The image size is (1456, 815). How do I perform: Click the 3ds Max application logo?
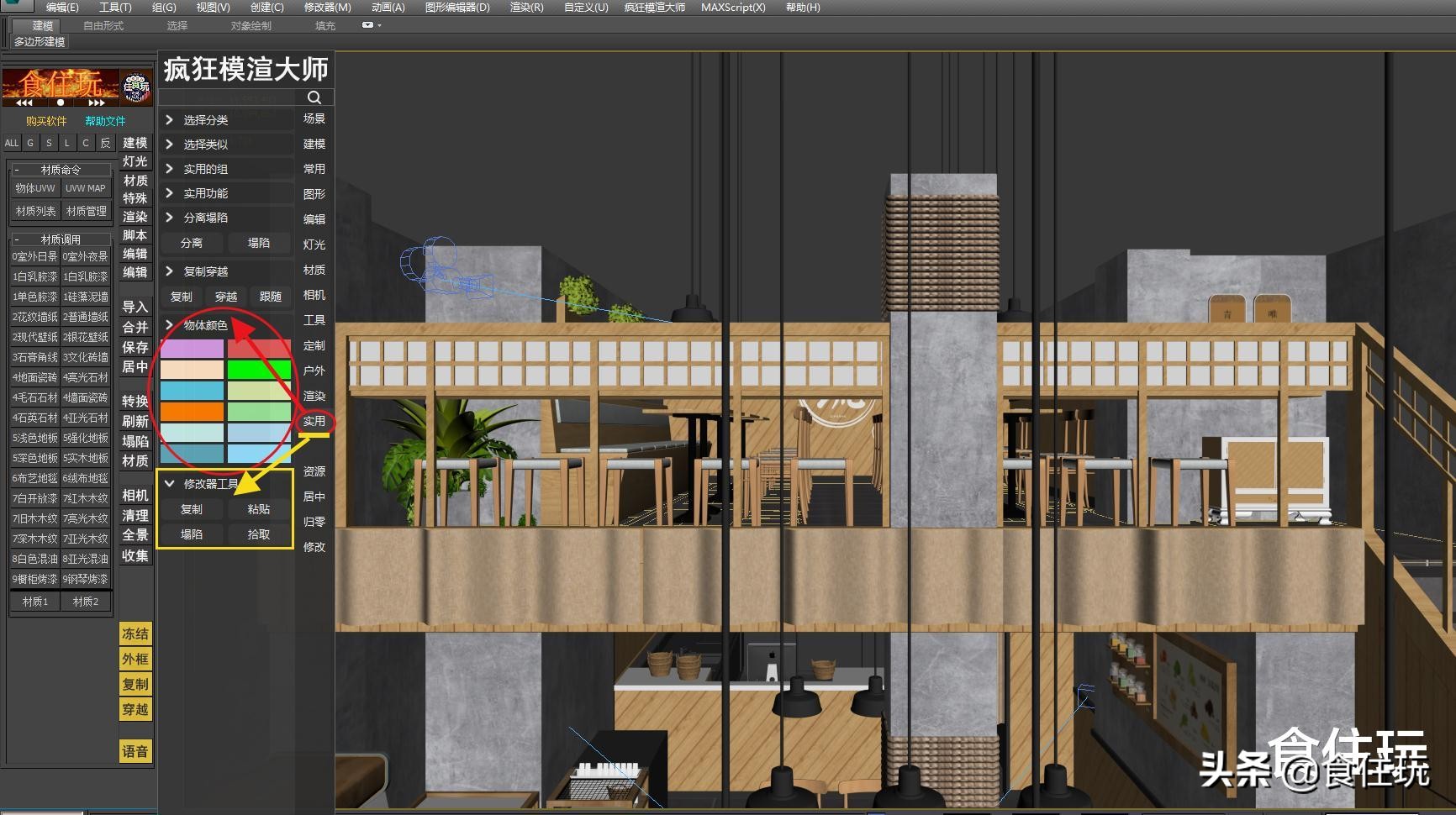[15, 5]
